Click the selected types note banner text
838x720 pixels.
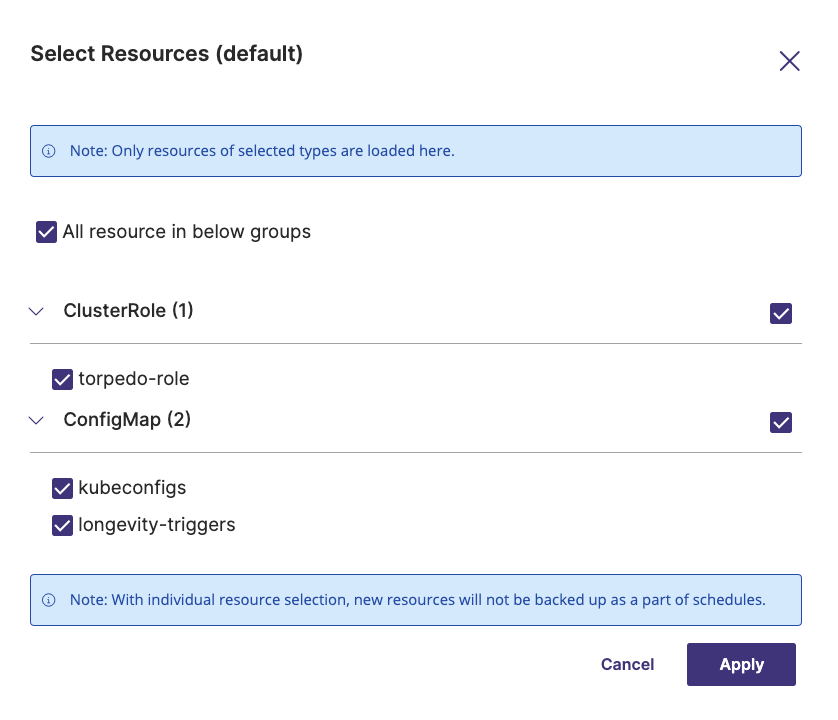[x=262, y=152]
